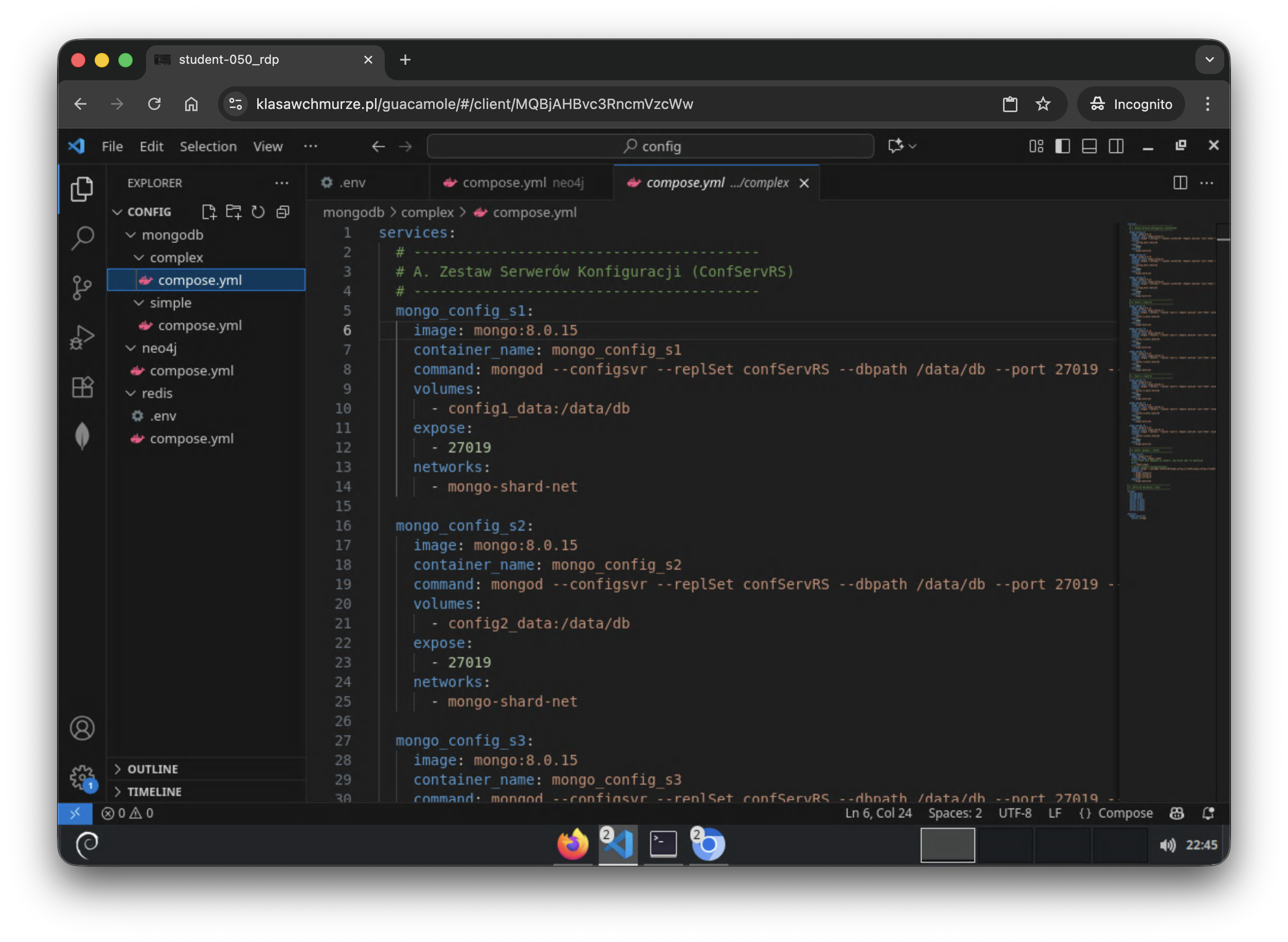Switch to the .env editor tab
Image resolution: width=1288 pixels, height=942 pixels.
(351, 183)
